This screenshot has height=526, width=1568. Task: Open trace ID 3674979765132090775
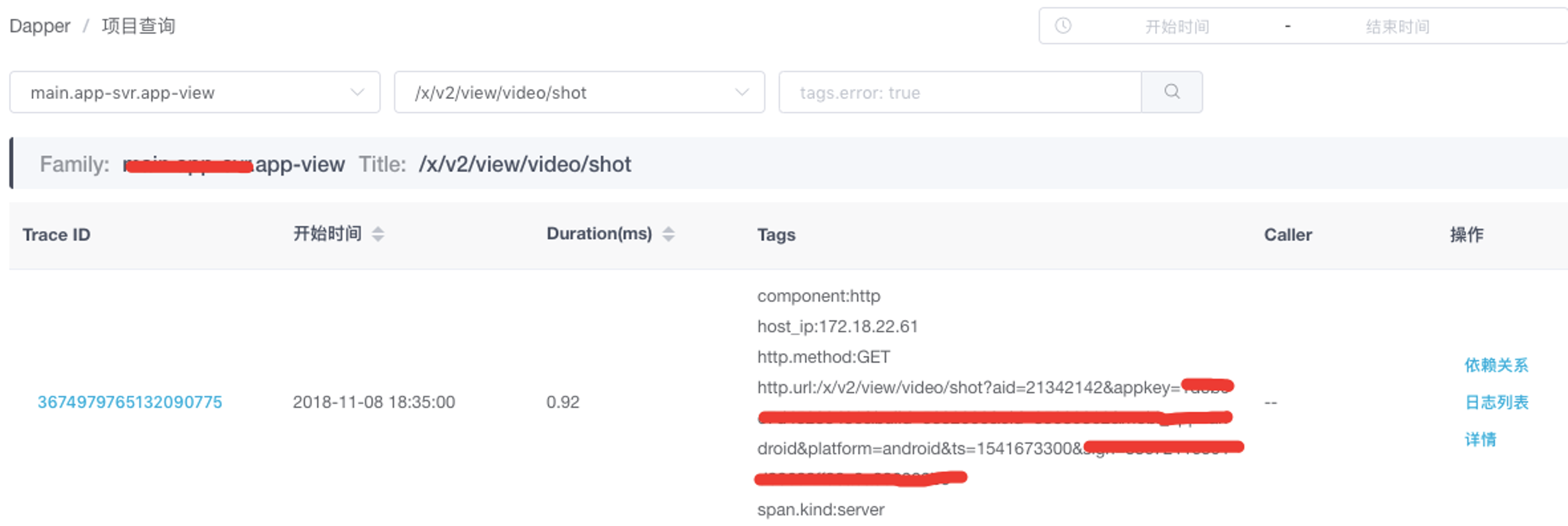(x=130, y=402)
